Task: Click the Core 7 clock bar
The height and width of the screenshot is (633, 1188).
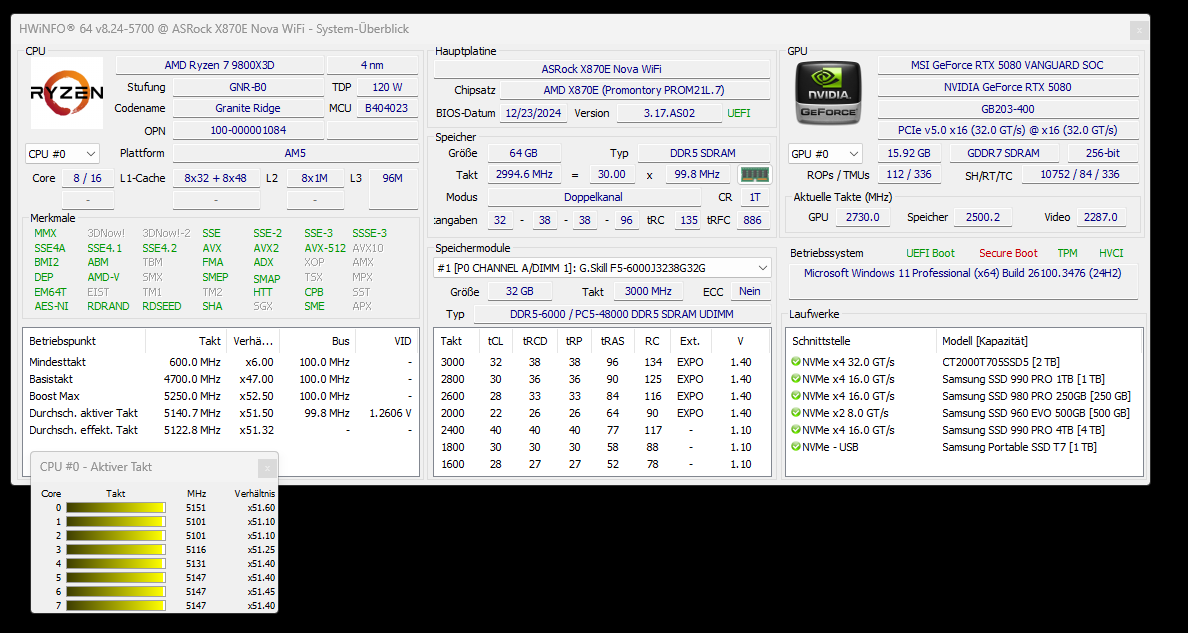Action: 115,606
